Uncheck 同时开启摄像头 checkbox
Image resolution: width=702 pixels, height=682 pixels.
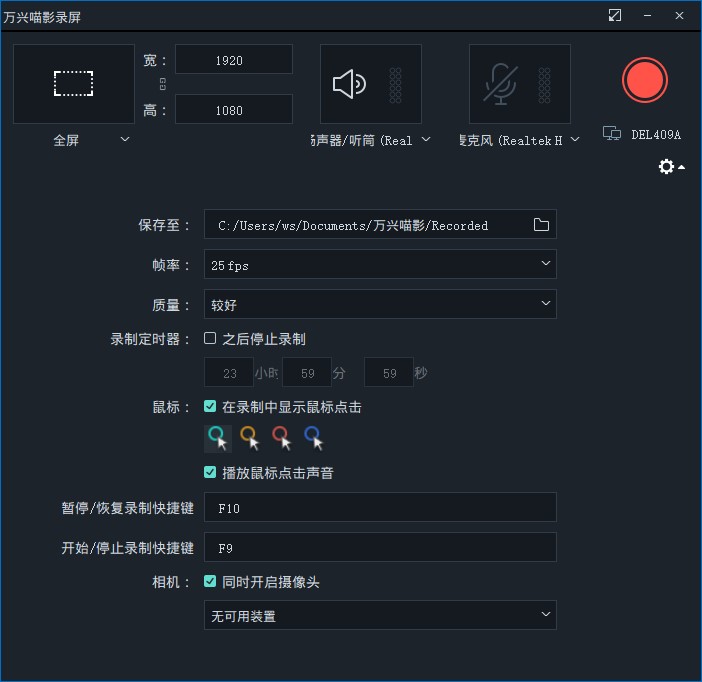click(x=210, y=581)
